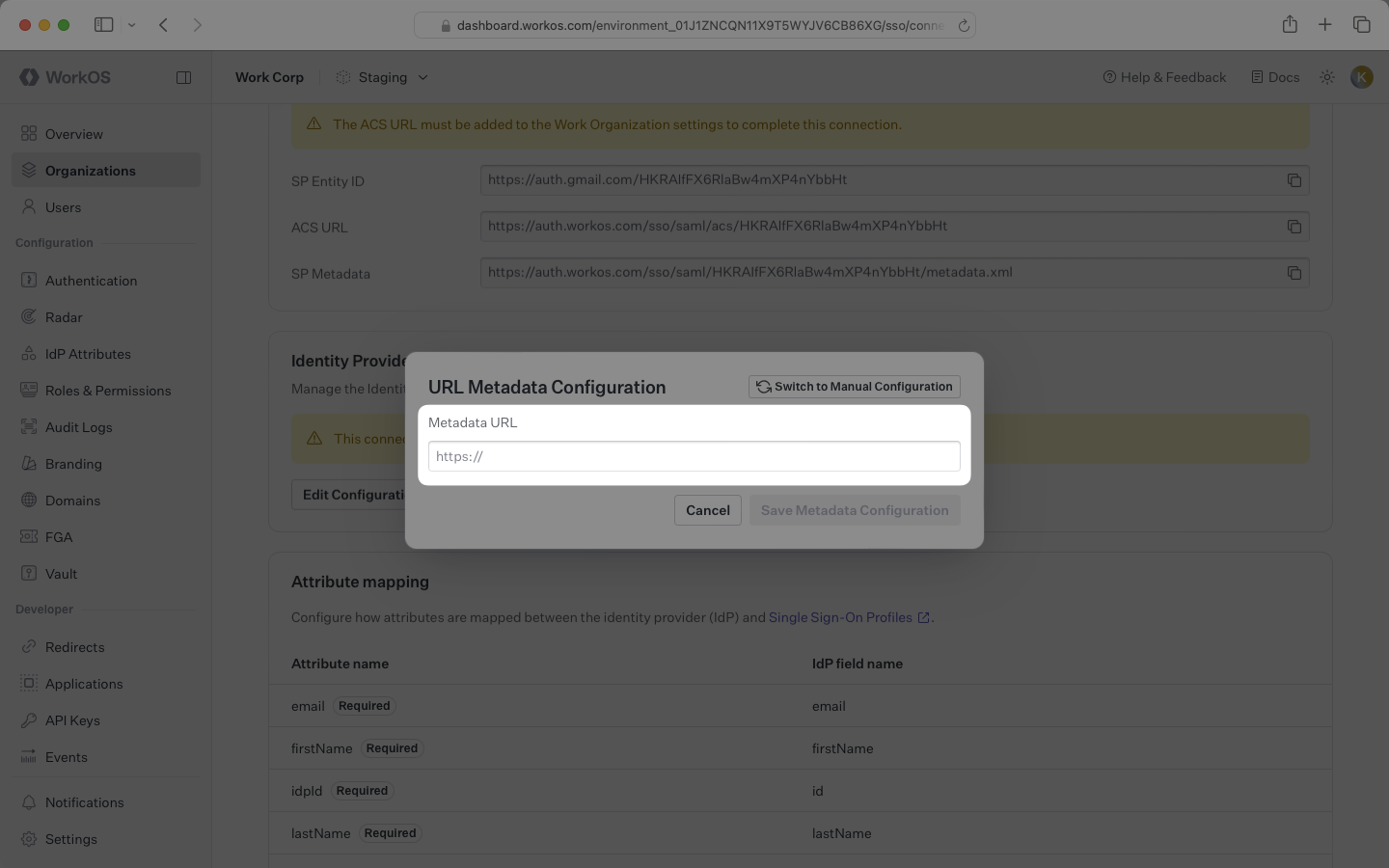Cancel the metadata configuration dialog

pos(707,510)
